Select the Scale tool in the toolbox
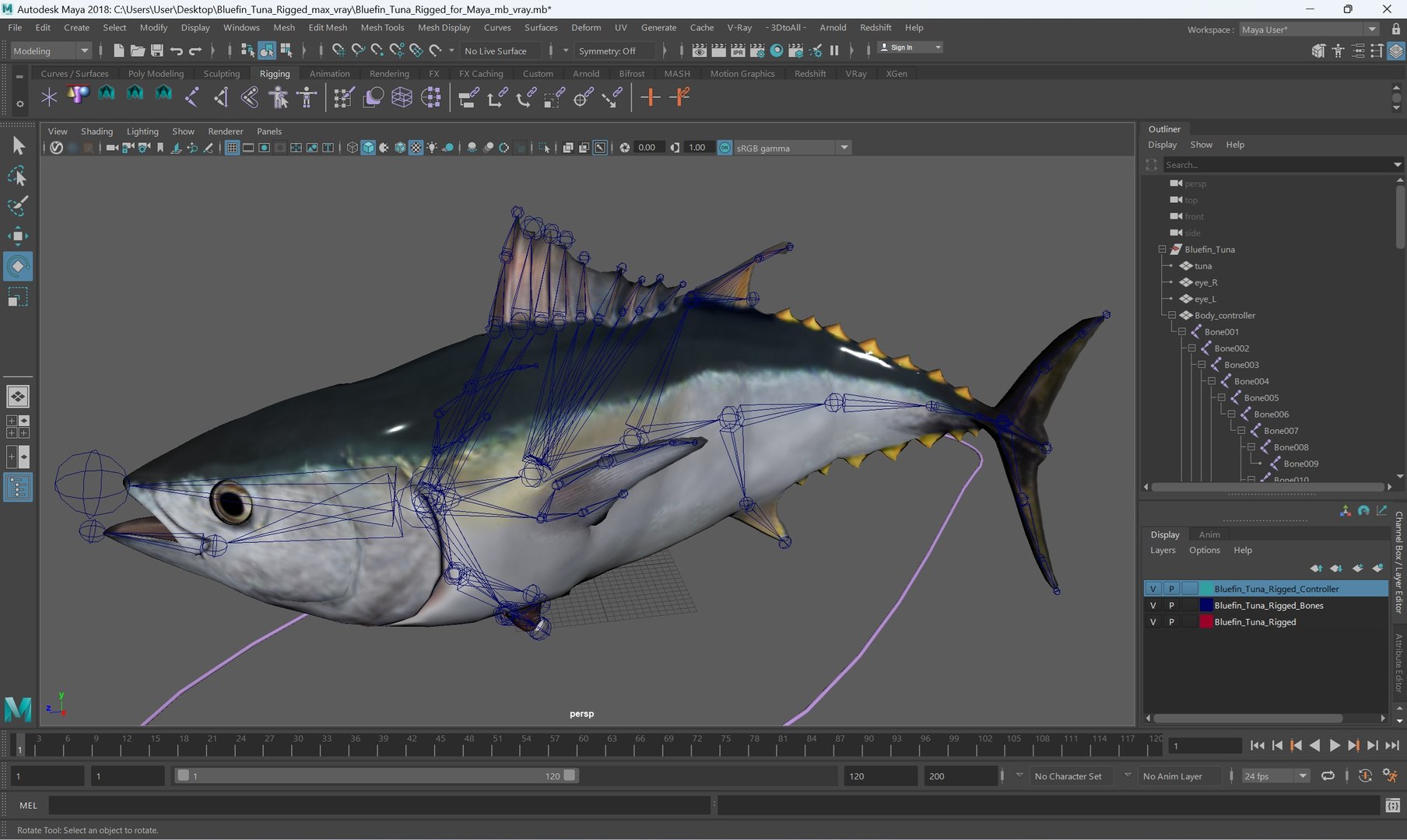Image resolution: width=1407 pixels, height=840 pixels. 17,297
